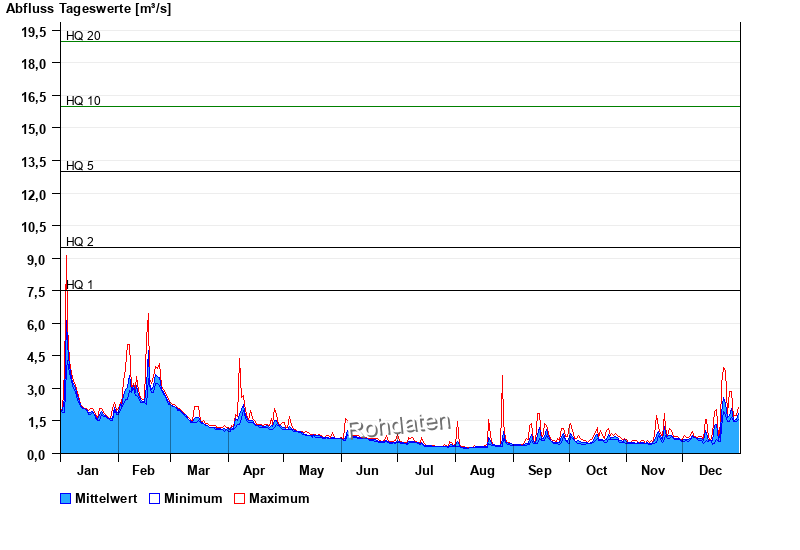Select the Maximum legend label
The width and height of the screenshot is (800, 550).
coord(279,498)
